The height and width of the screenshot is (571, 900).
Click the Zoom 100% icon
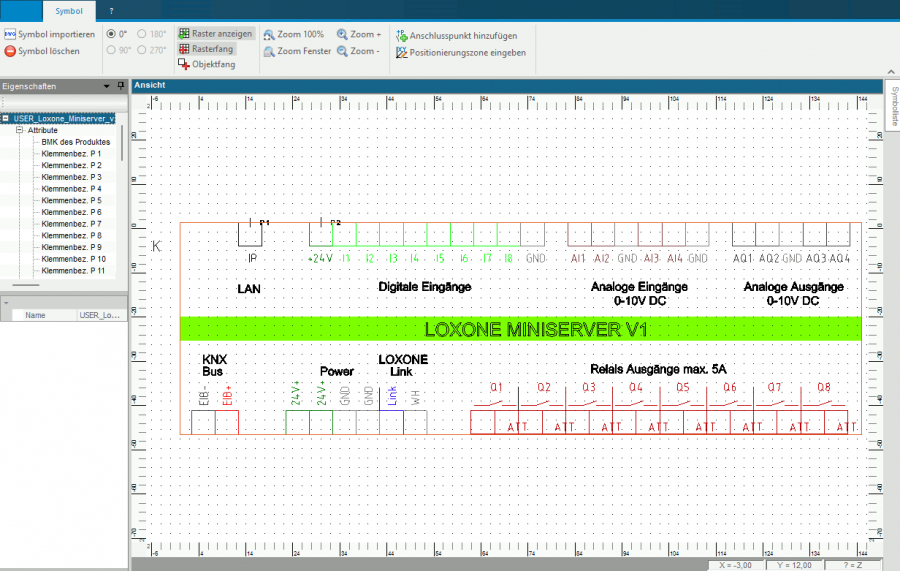(x=269, y=35)
